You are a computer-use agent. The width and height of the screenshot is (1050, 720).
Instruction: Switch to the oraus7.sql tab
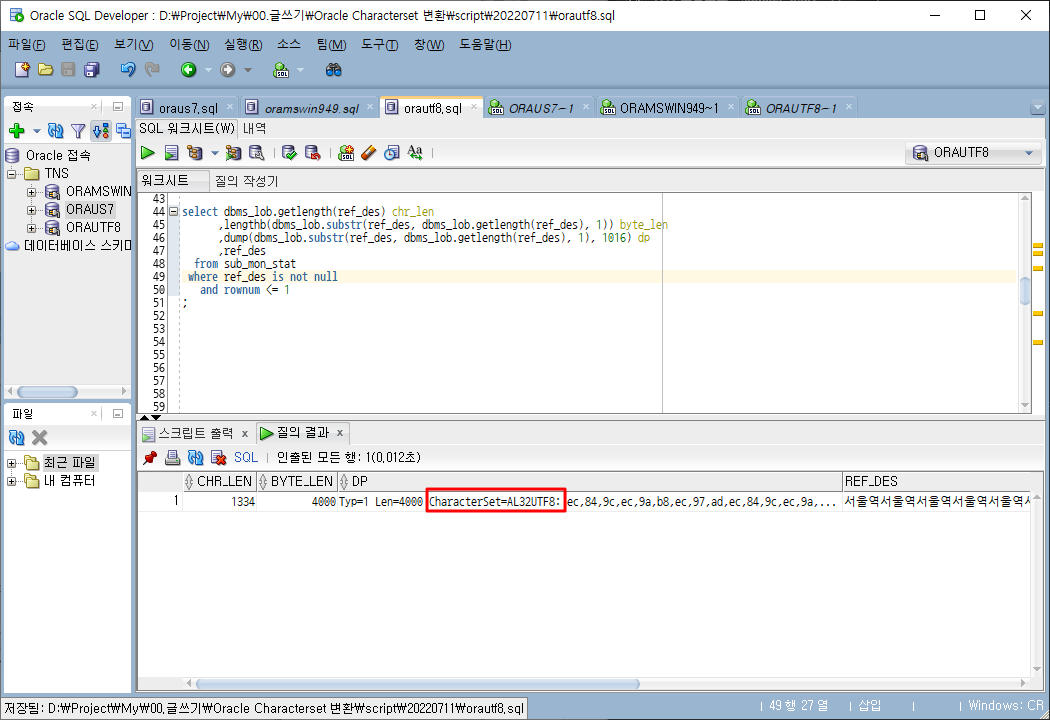click(188, 108)
